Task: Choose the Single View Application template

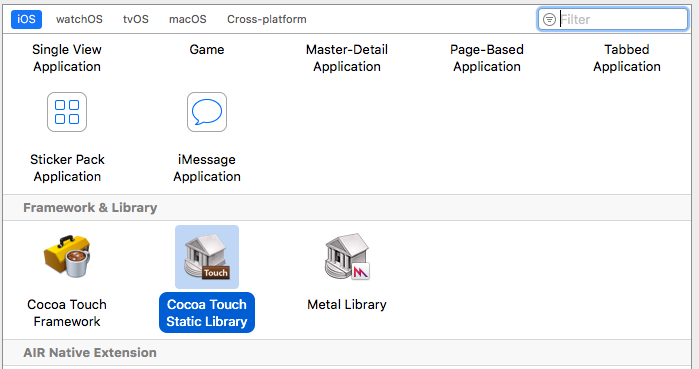Action: pyautogui.click(x=67, y=58)
